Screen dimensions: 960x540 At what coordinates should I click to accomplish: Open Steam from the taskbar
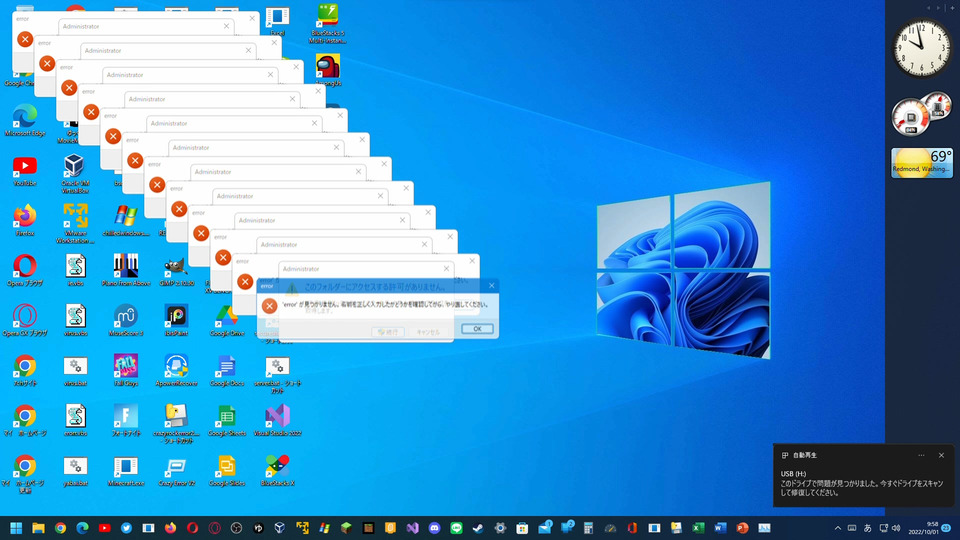pos(478,528)
